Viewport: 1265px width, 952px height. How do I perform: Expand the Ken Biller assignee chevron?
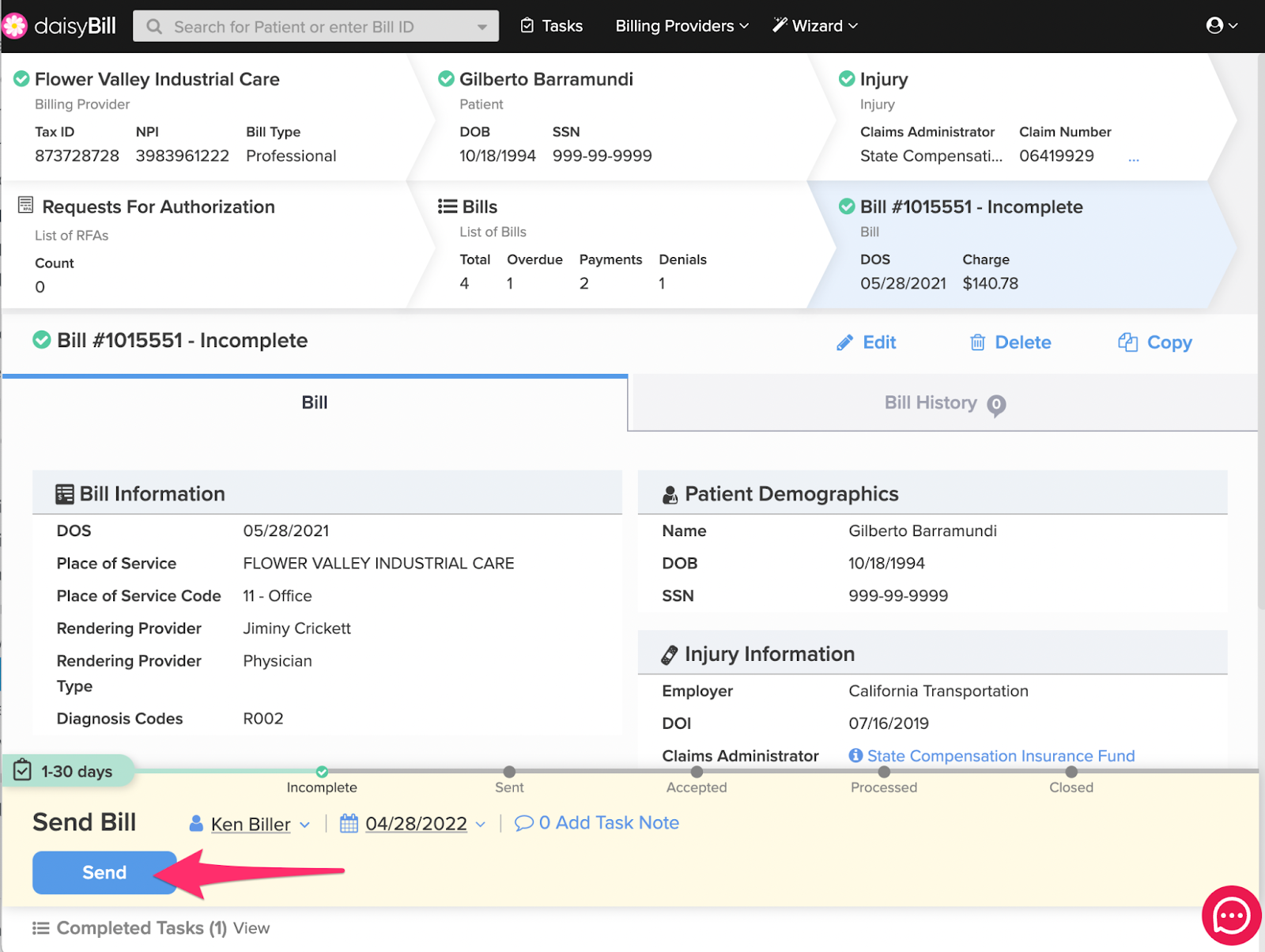tap(305, 825)
